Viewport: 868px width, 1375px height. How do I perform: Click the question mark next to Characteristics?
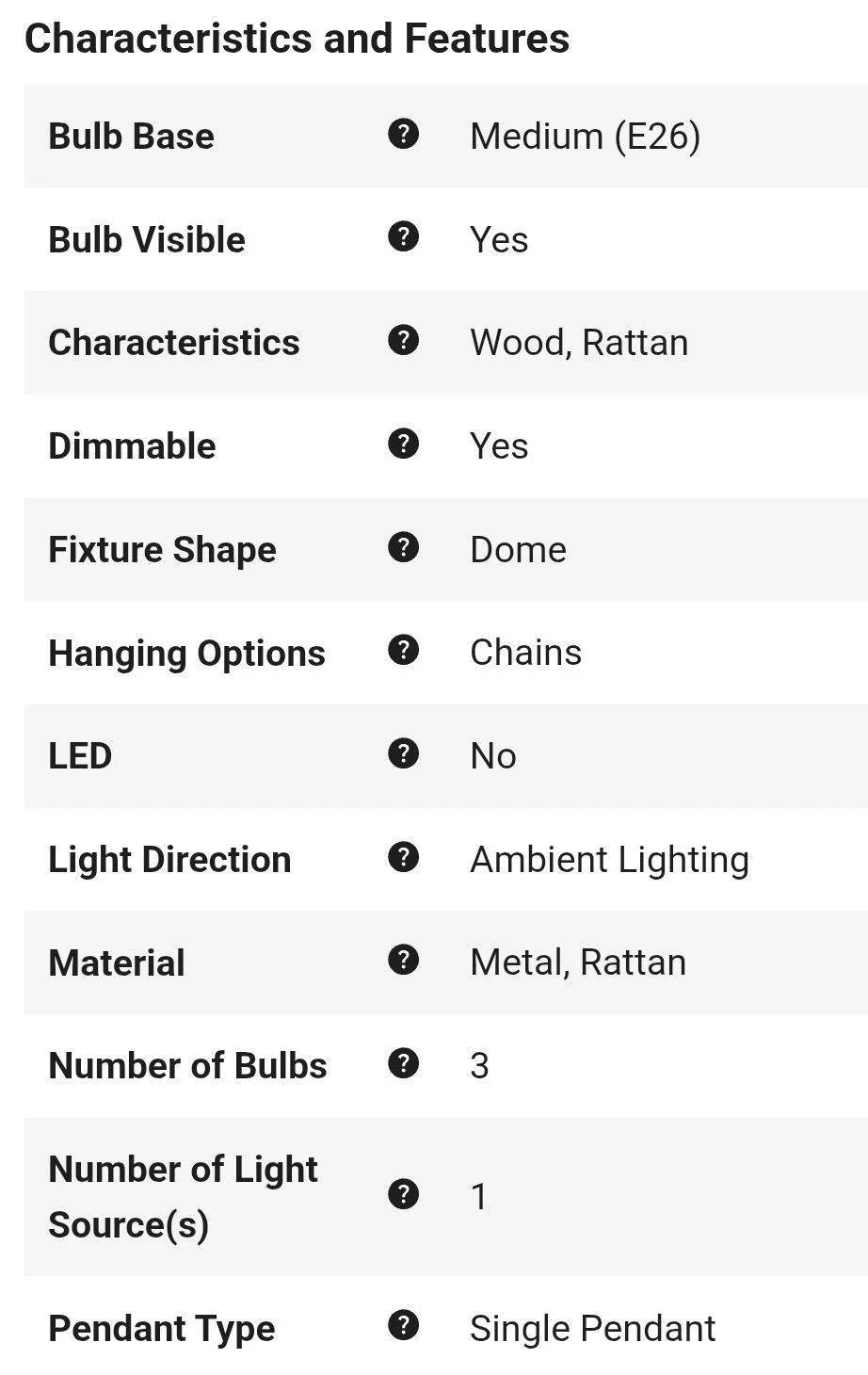click(403, 341)
